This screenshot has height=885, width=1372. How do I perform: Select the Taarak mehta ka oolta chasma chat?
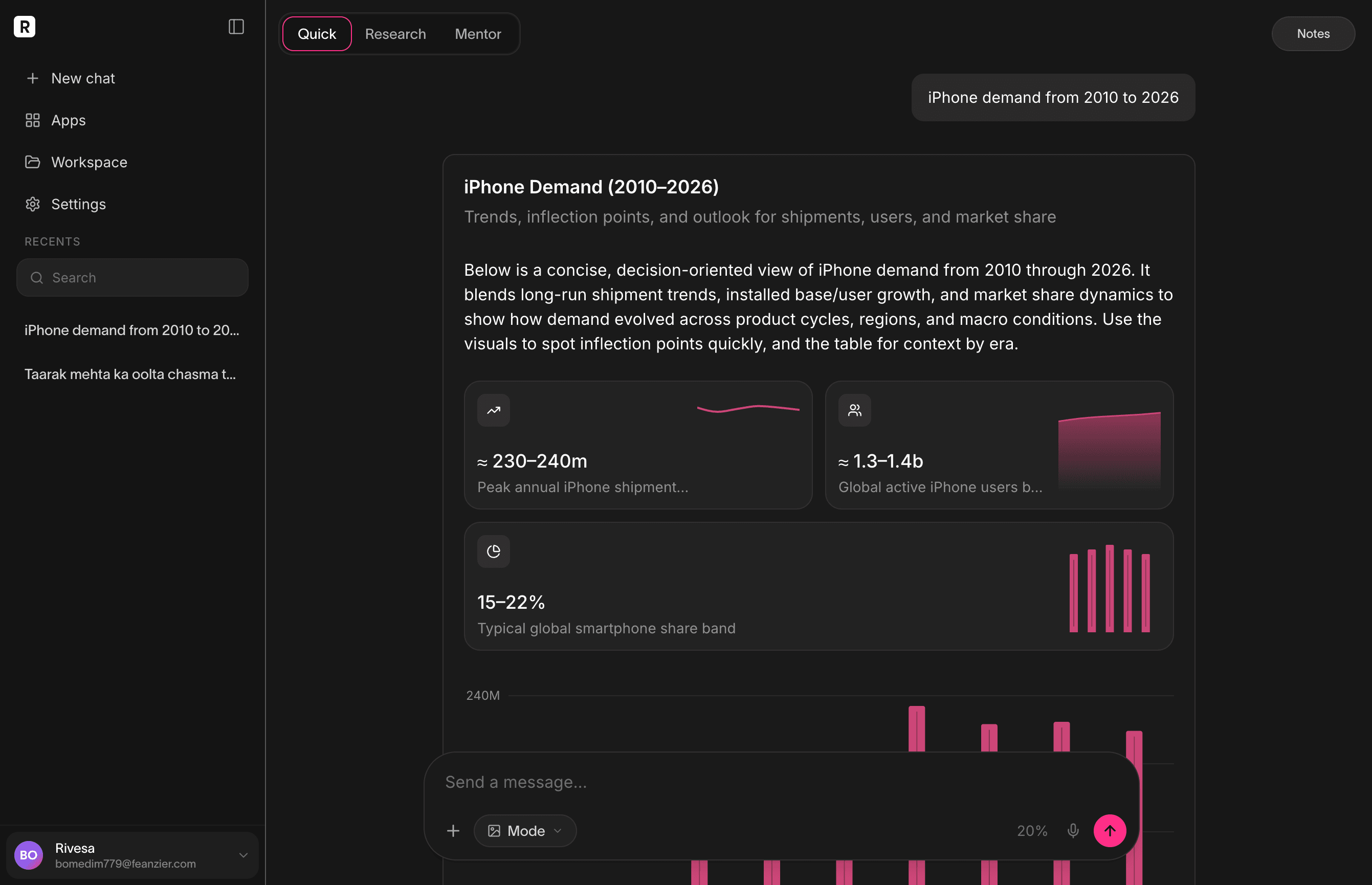[x=130, y=374]
